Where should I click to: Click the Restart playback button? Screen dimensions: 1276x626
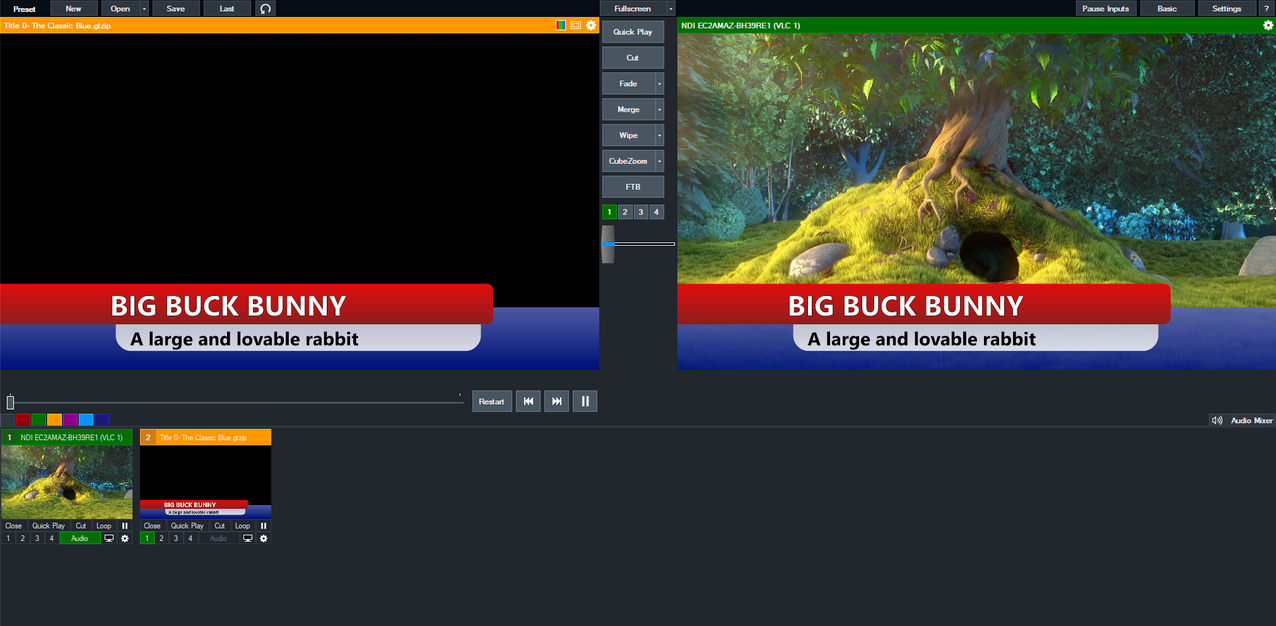pyautogui.click(x=491, y=401)
